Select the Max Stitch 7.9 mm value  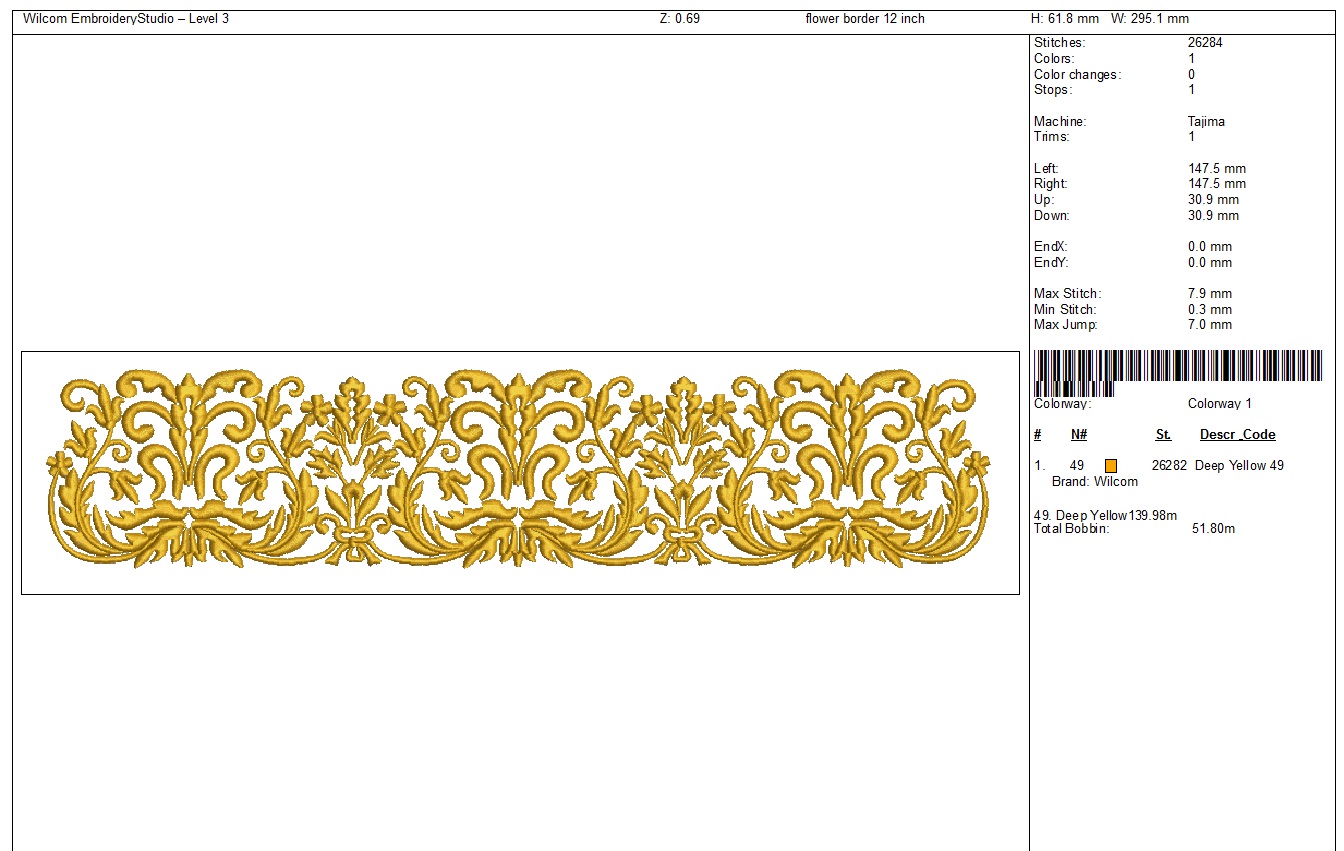[1210, 294]
